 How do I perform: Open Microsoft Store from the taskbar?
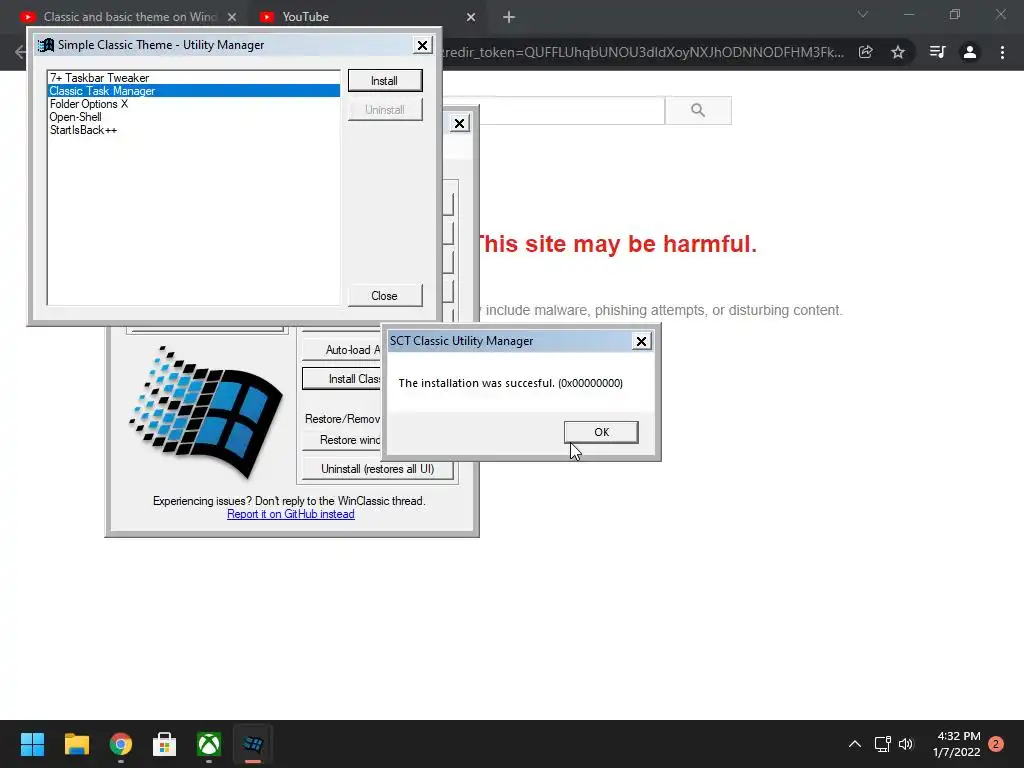[165, 744]
